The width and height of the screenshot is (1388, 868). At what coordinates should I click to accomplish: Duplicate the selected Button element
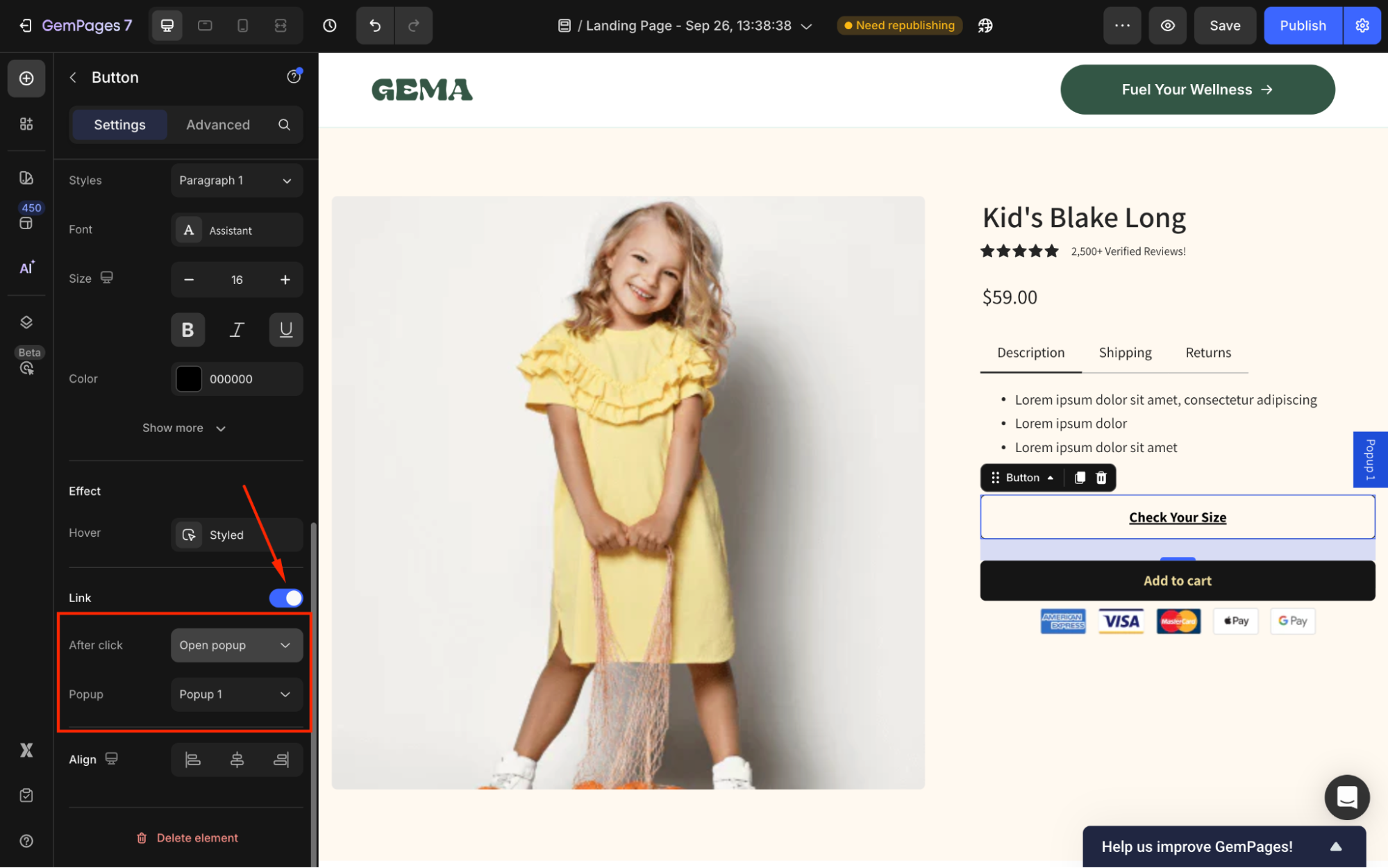tap(1080, 478)
